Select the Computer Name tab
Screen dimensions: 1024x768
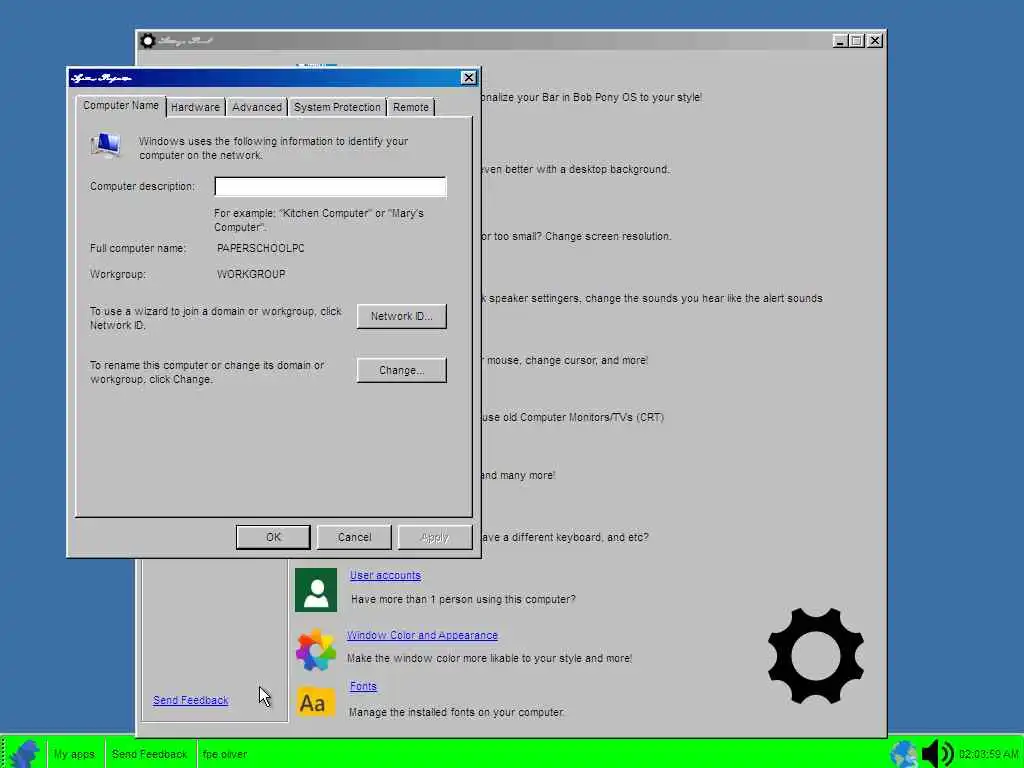[x=121, y=106]
